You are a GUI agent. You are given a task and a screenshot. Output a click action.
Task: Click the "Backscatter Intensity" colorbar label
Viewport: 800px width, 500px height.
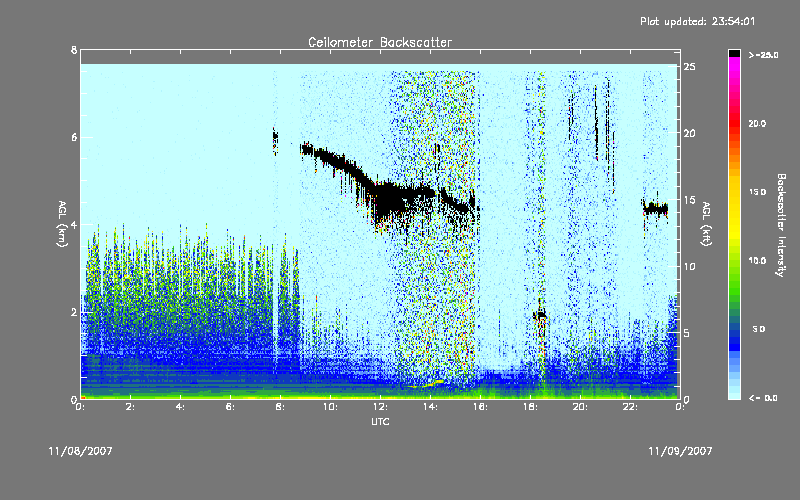pyautogui.click(x=781, y=225)
